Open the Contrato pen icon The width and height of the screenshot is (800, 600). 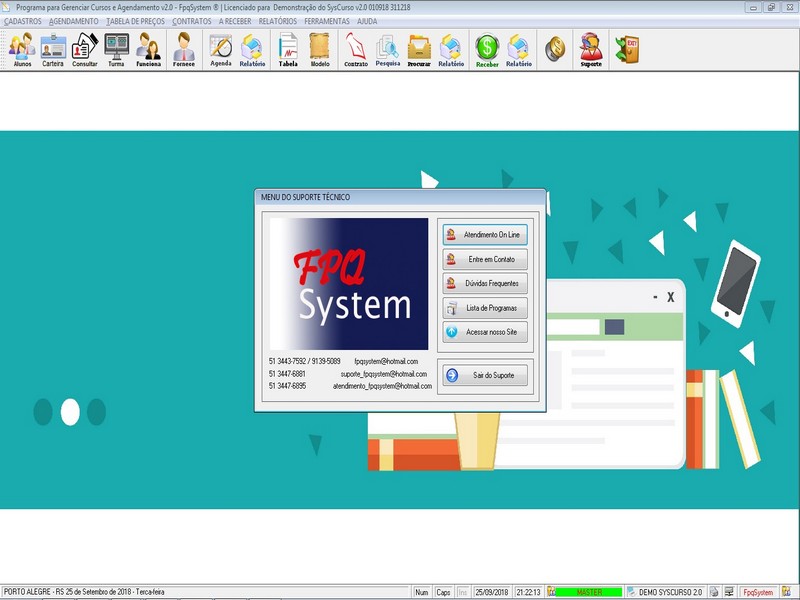point(356,50)
